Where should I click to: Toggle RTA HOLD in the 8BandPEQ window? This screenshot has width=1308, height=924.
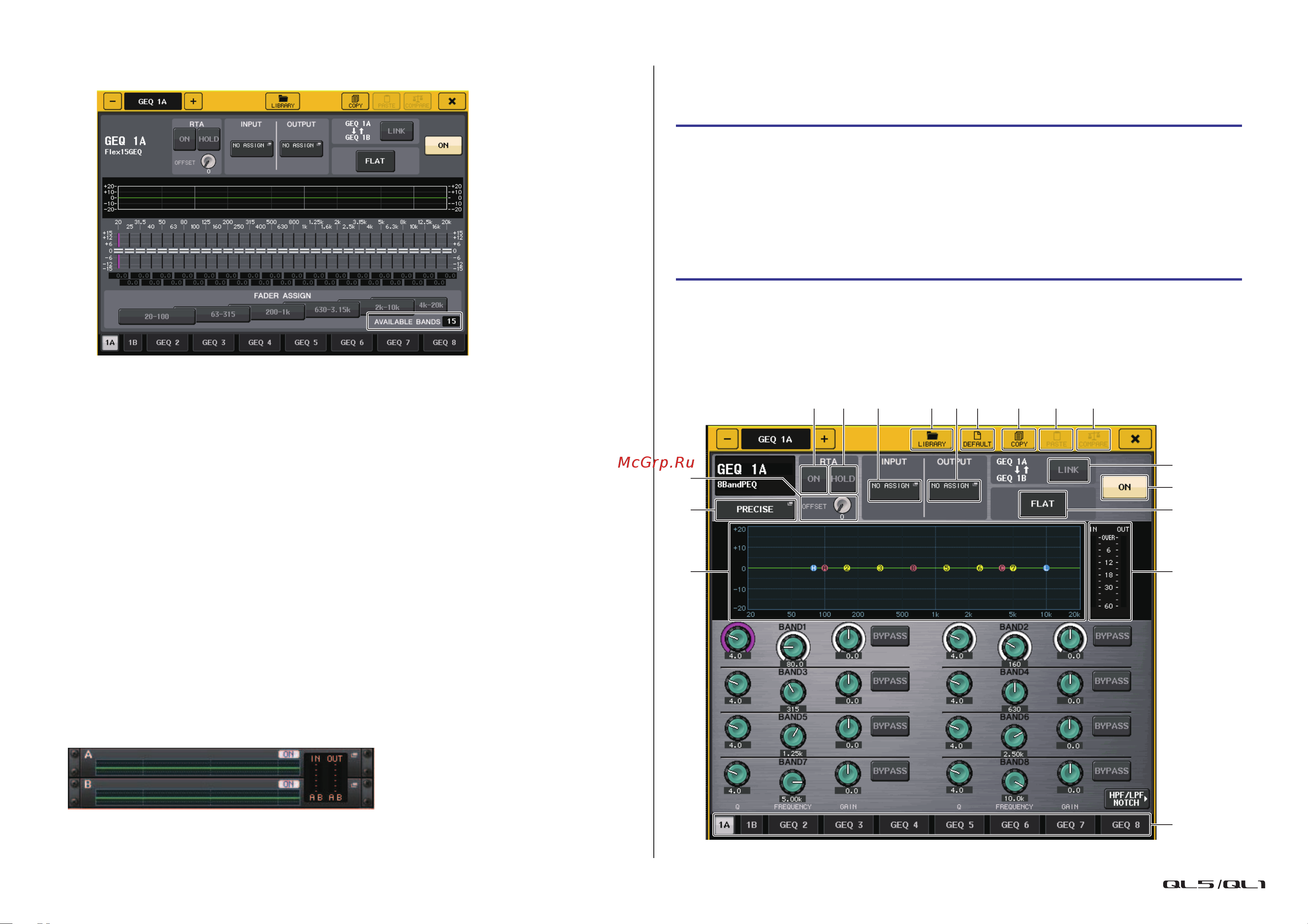pos(842,479)
